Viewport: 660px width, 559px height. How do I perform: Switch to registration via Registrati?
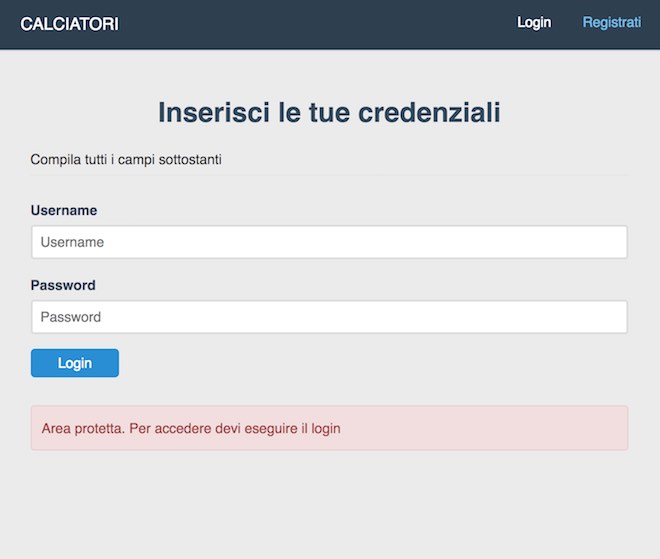point(611,22)
